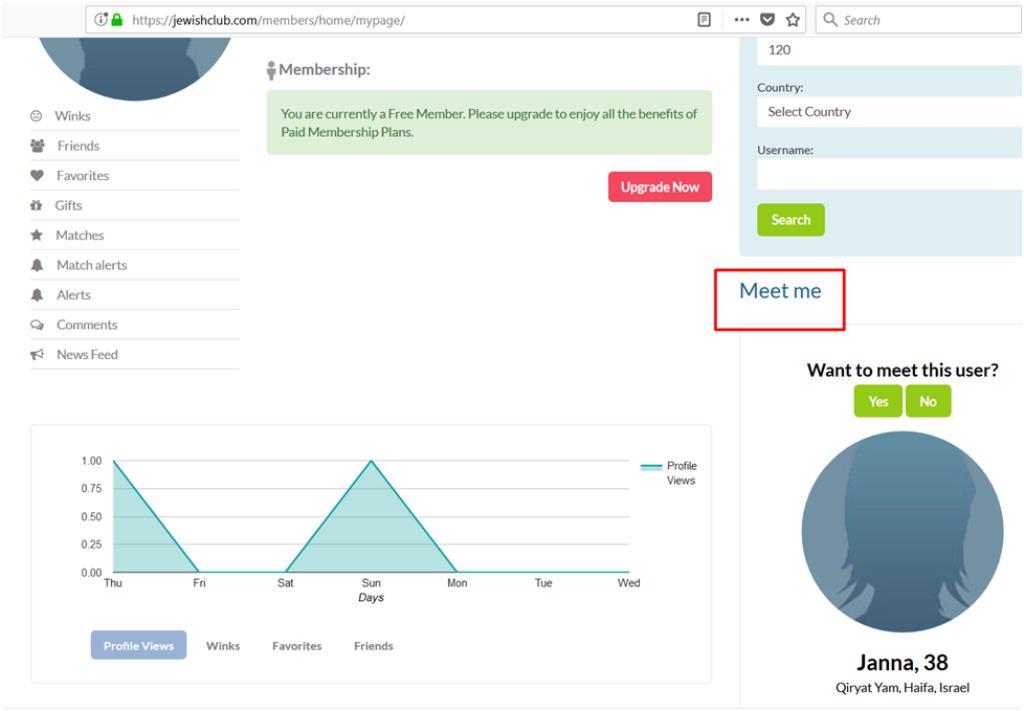Select the Profile Views chart tab
Viewport: 1024px width, 711px height.
click(x=138, y=645)
